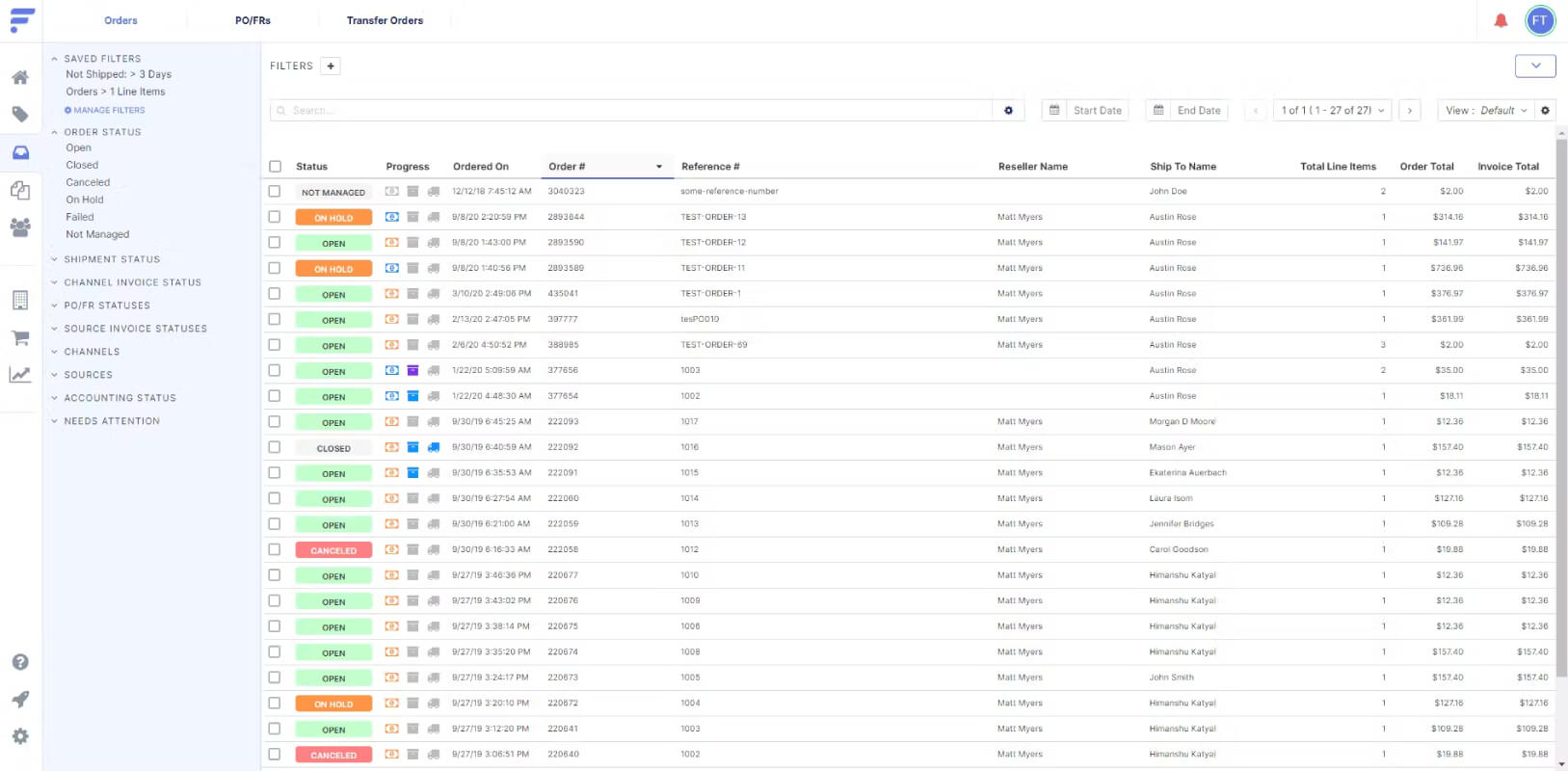Switch to the Transfer Orders tab
The width and height of the screenshot is (1568, 771).
coord(385,20)
